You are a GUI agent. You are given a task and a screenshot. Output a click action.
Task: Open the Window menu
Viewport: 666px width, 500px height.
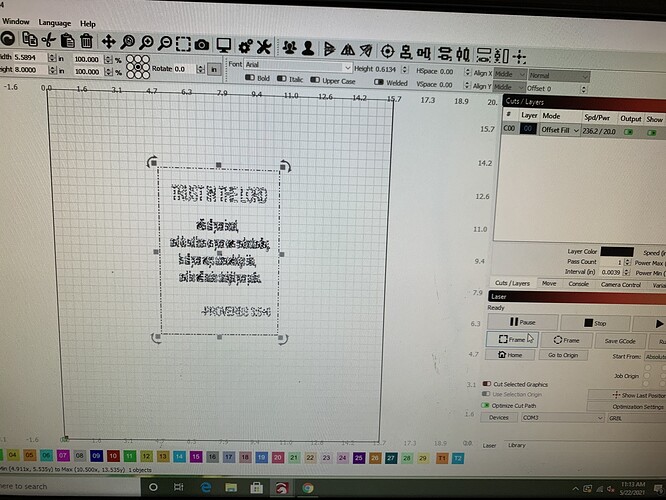click(16, 21)
